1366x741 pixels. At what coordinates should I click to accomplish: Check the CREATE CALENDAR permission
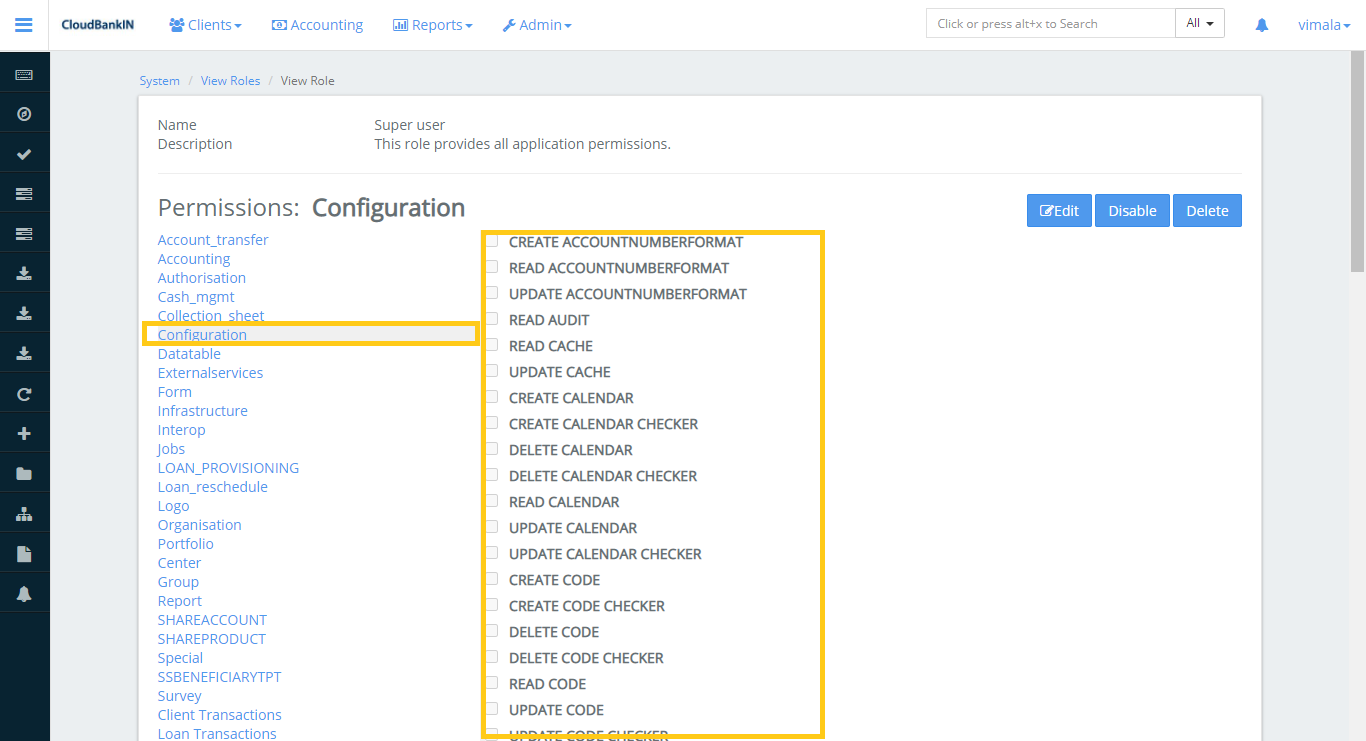[491, 396]
